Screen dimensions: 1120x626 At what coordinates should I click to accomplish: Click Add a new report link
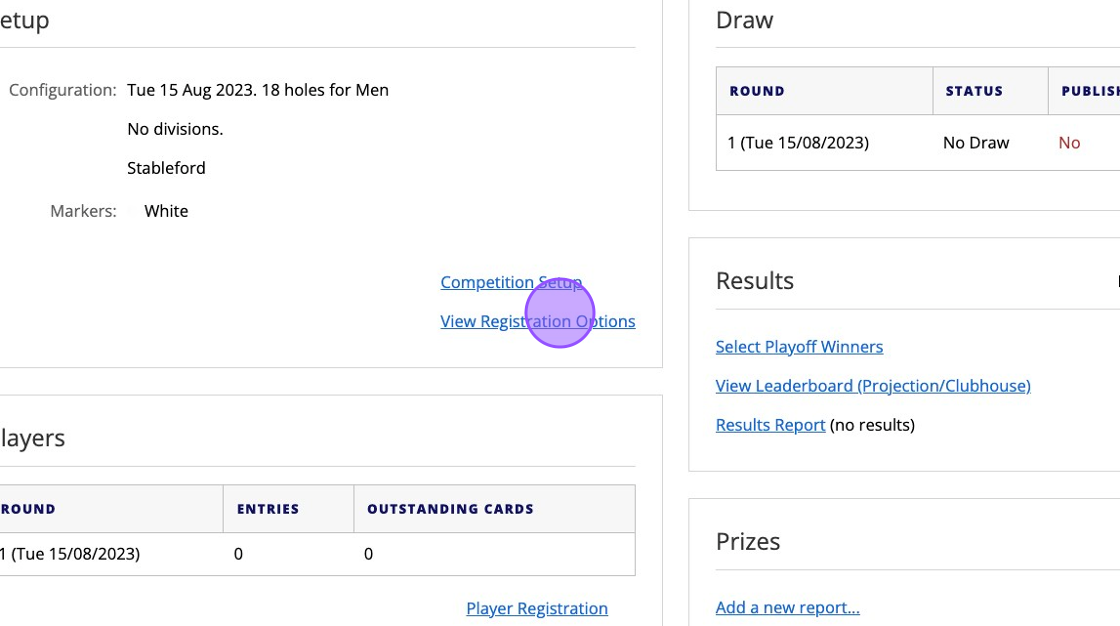[x=787, y=607]
